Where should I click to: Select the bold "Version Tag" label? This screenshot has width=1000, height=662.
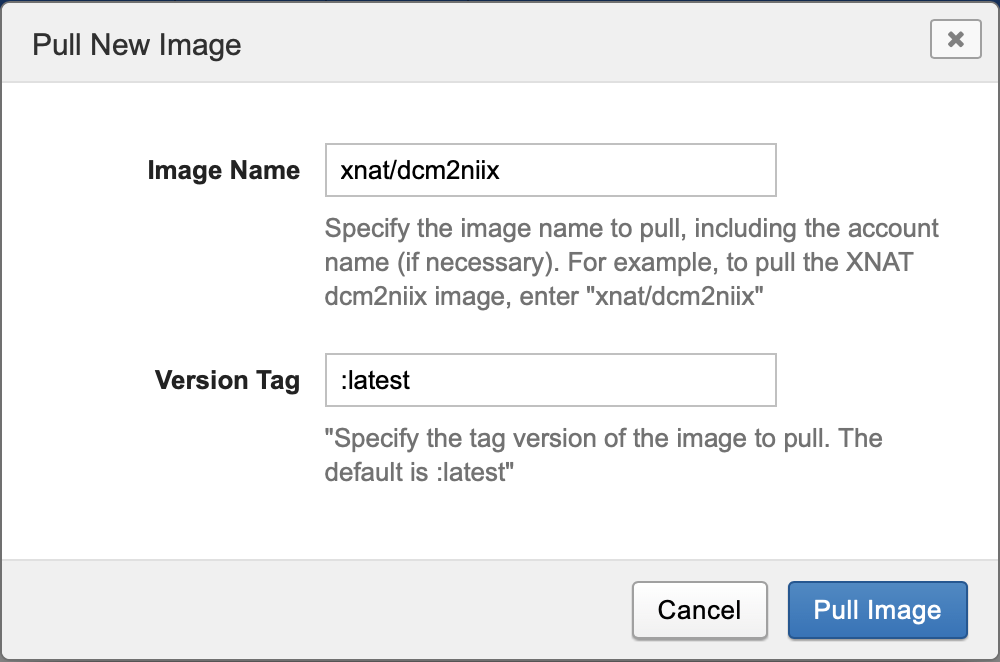[x=227, y=380]
